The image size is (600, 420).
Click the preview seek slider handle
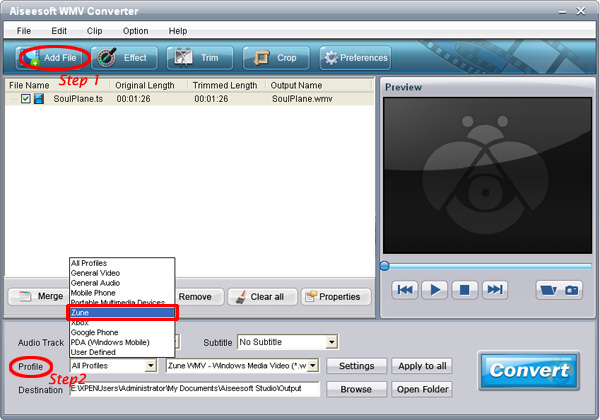pos(384,266)
